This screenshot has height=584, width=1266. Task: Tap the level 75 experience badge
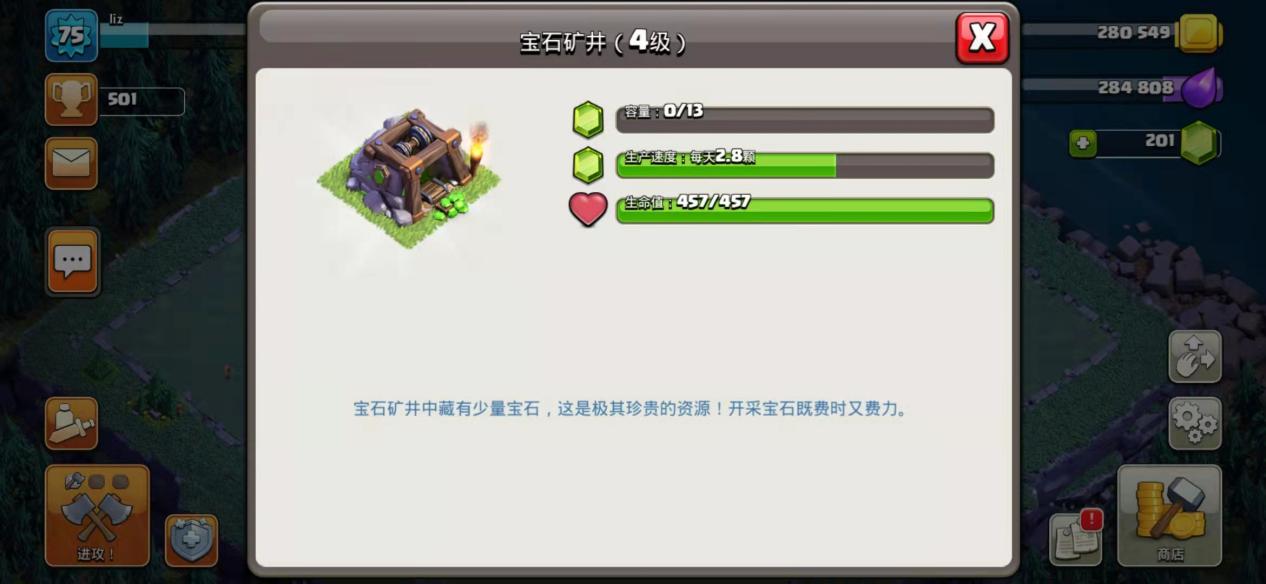71,35
